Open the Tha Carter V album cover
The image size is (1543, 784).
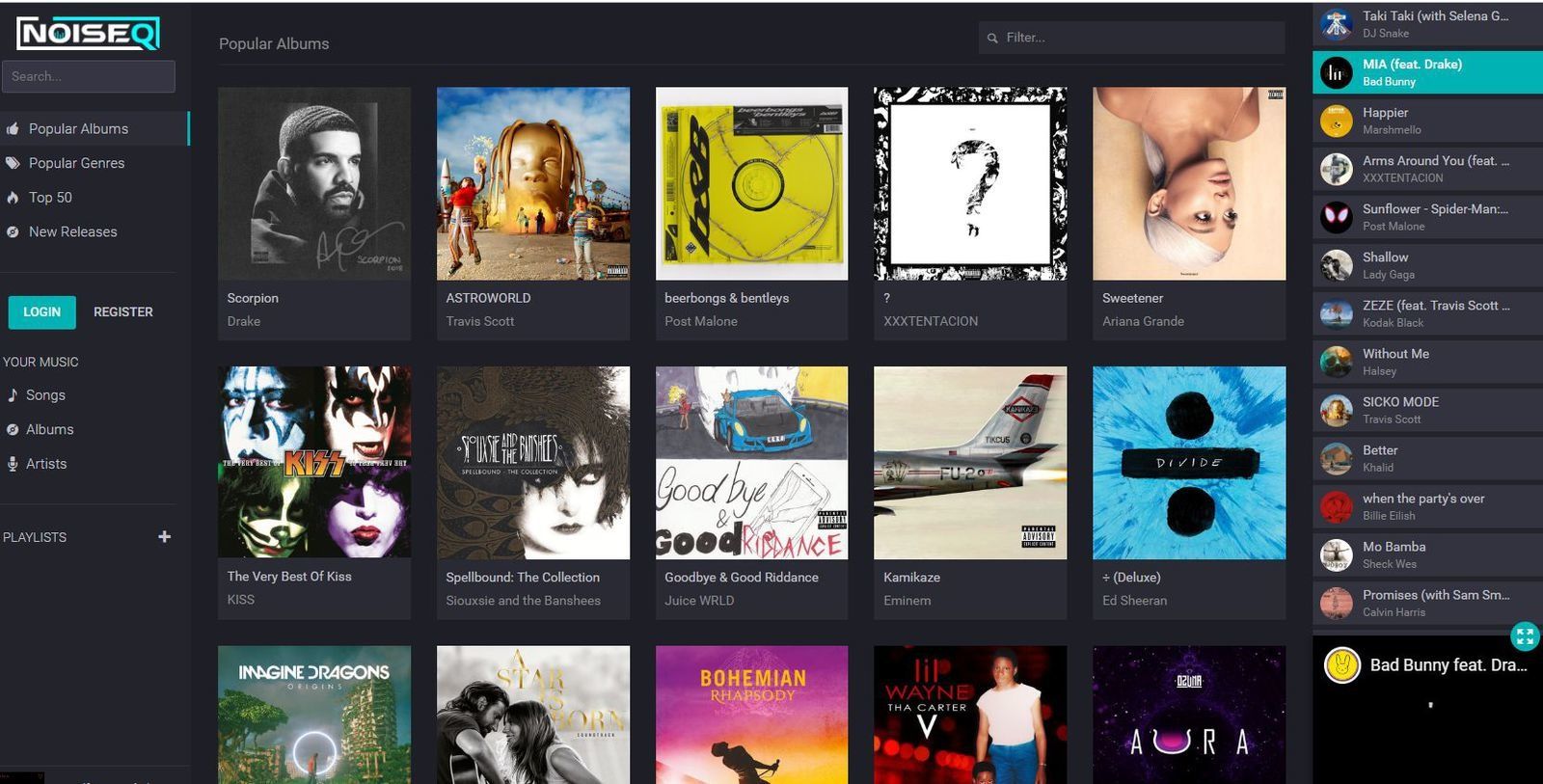(x=970, y=715)
